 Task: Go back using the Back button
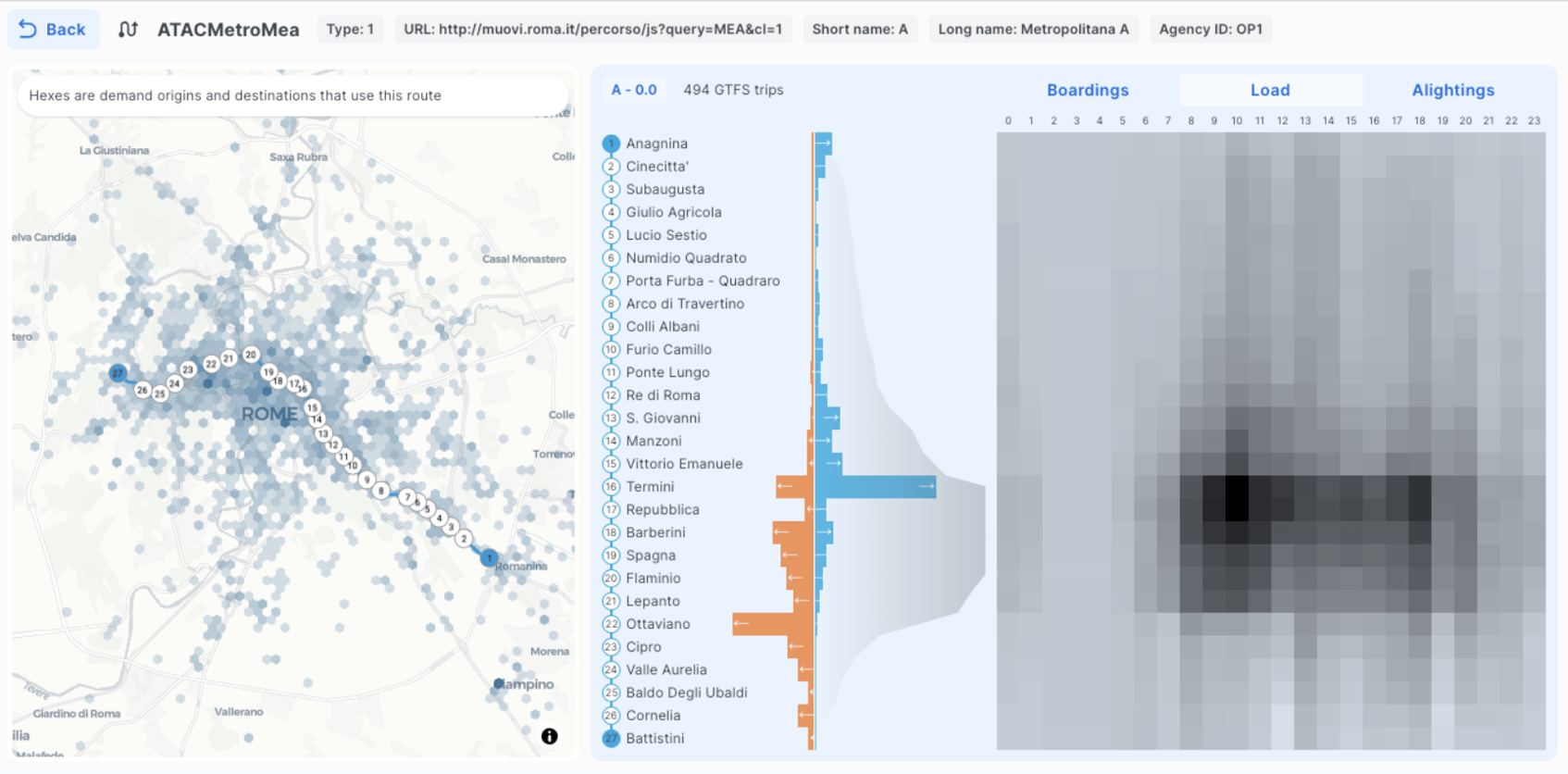click(53, 30)
